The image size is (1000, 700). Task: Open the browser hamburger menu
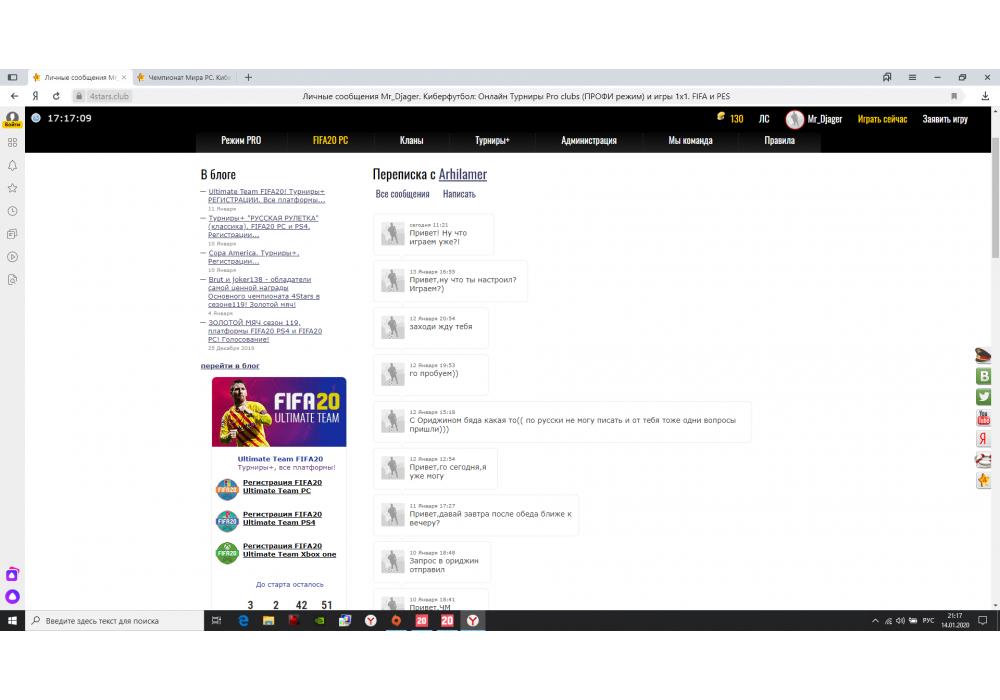click(913, 77)
